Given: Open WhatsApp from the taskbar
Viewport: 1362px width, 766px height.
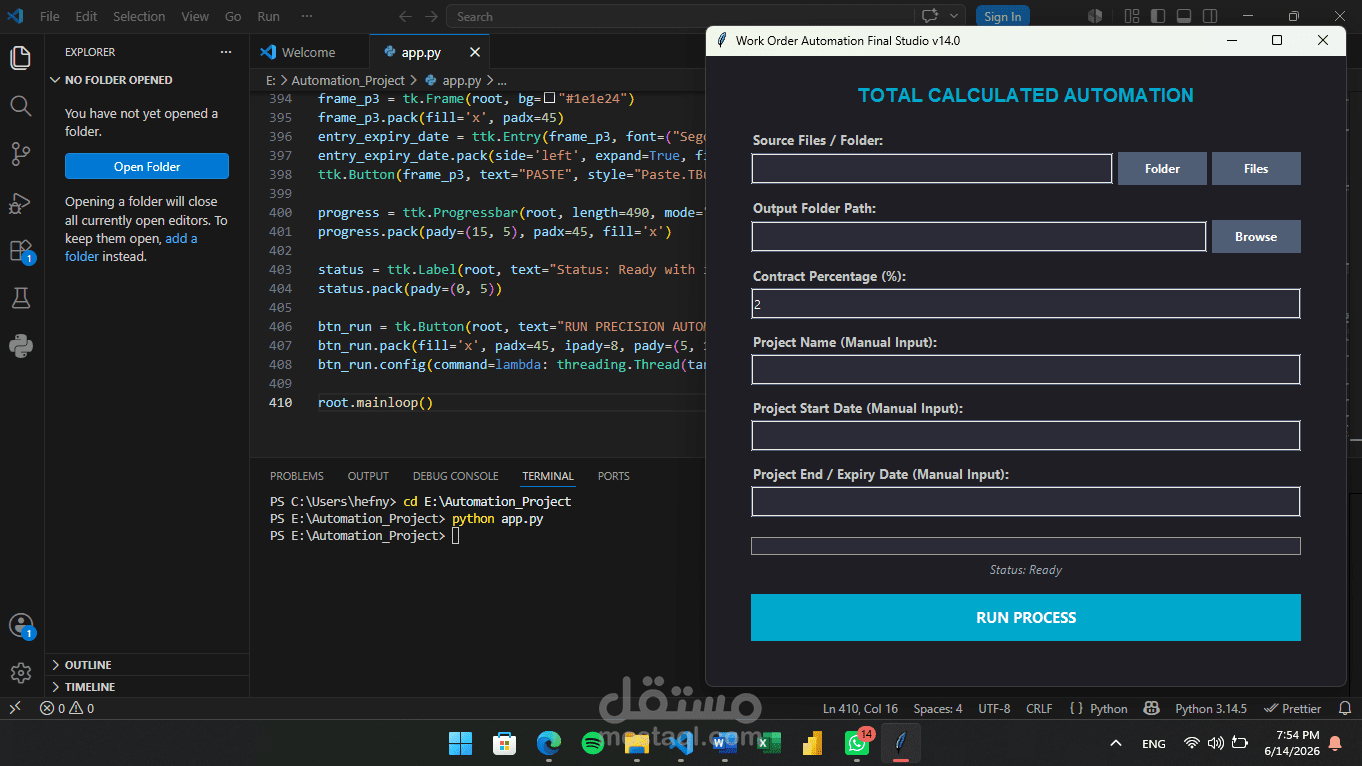Looking at the screenshot, I should click(857, 743).
